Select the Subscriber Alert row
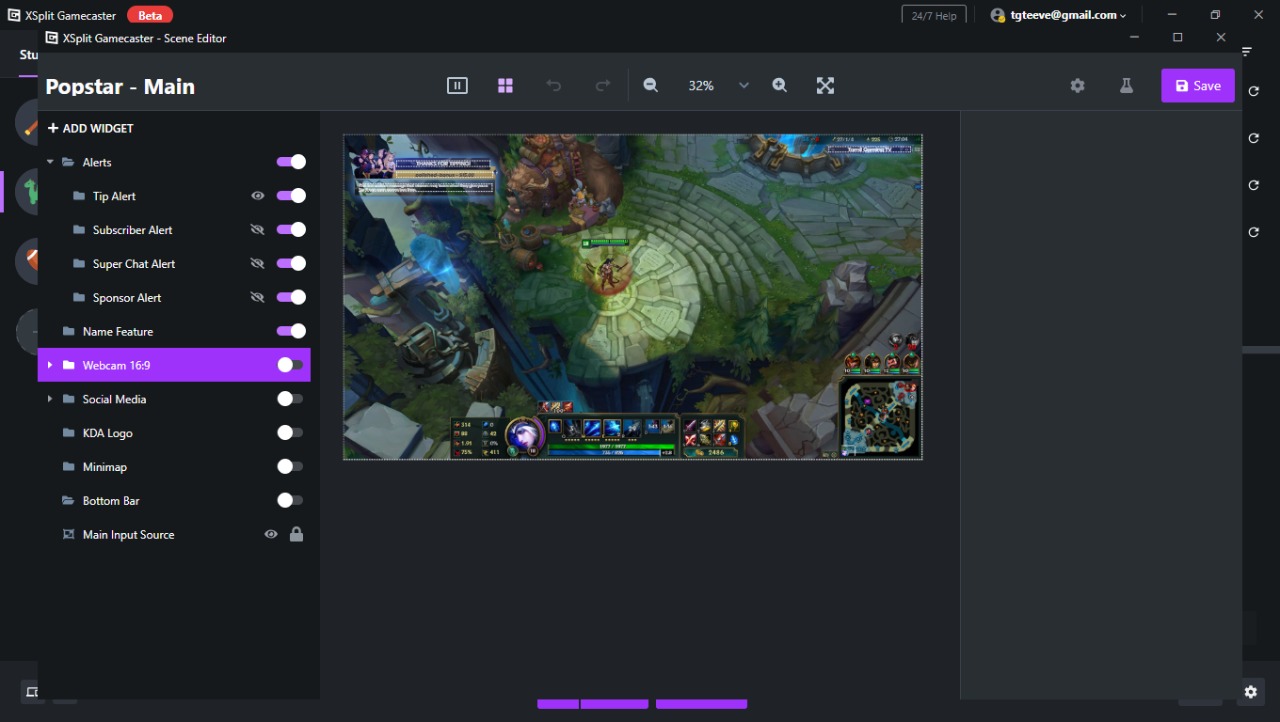 [174, 230]
